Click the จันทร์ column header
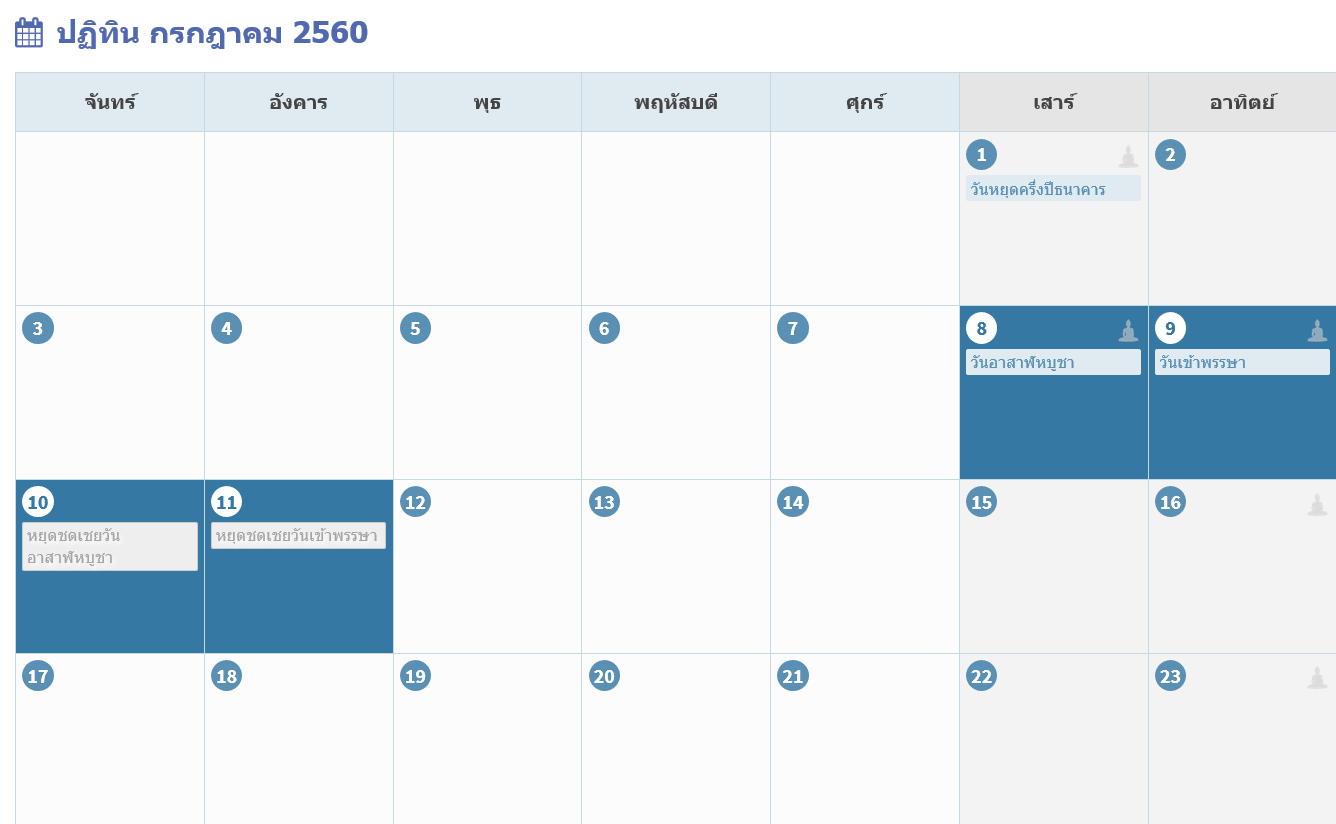 tap(110, 102)
